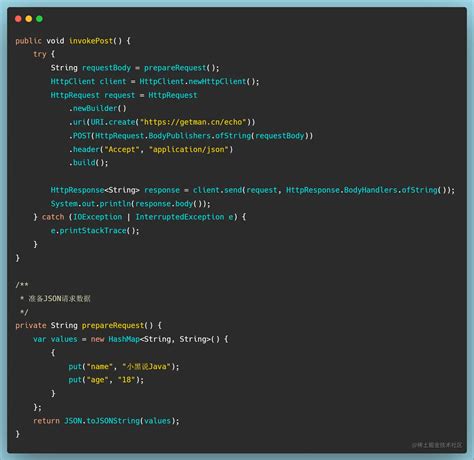Click return JSON.toJSONString(values) line
Image resolution: width=474 pixels, height=460 pixels.
(106, 421)
